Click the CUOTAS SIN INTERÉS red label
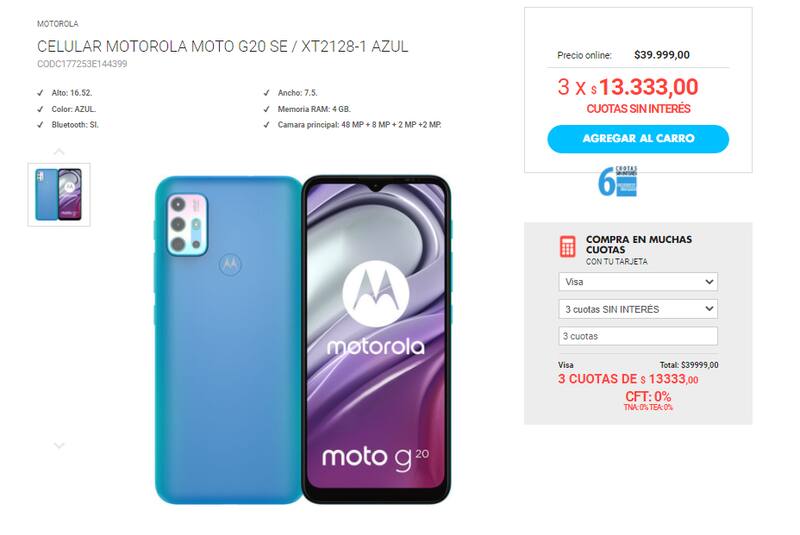 (x=638, y=109)
